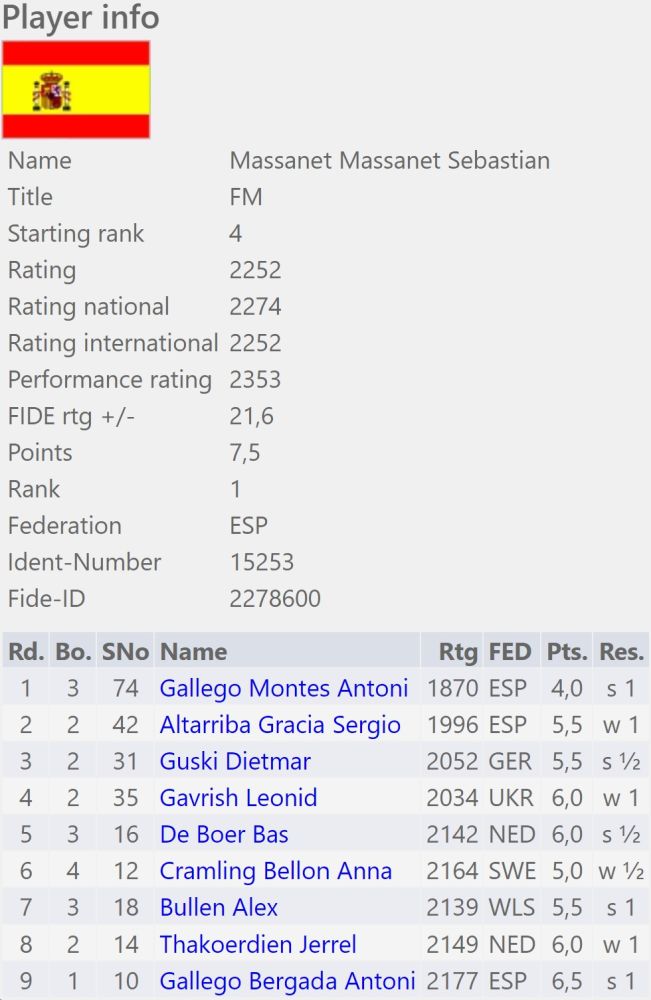Open Gavrish Leonid player page
The height and width of the screenshot is (1000, 651).
[238, 798]
